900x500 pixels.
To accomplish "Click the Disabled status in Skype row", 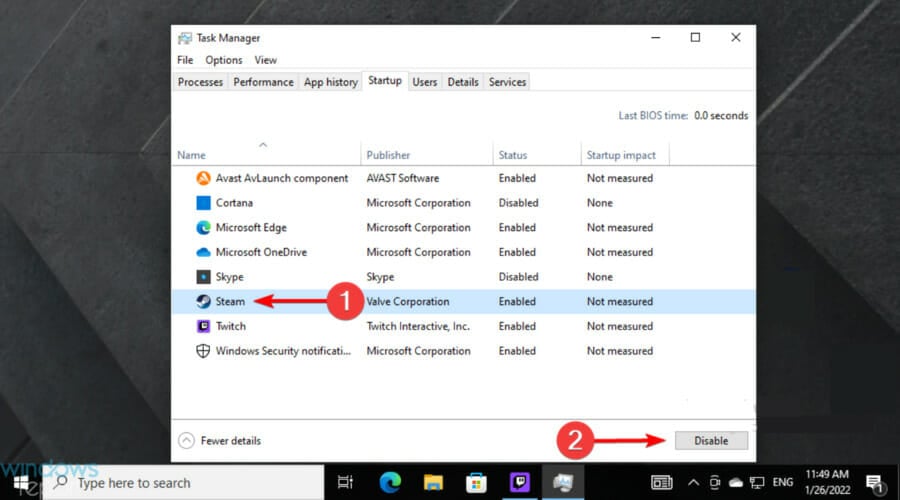I will point(518,277).
